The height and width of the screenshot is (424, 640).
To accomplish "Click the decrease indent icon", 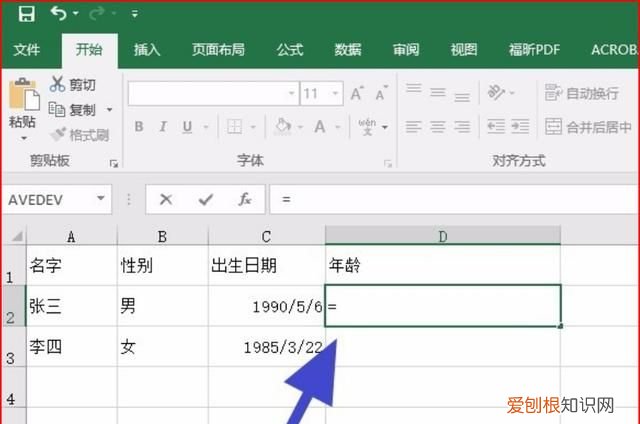I will pyautogui.click(x=496, y=127).
